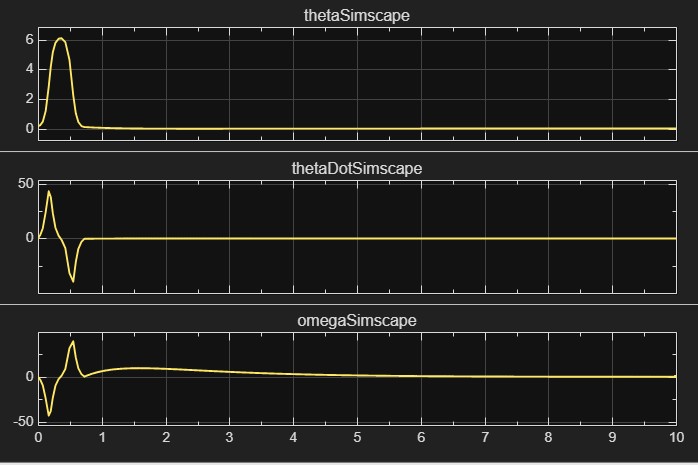
Task: Click the thetaSimscape peak near 6
Action: pos(61,39)
